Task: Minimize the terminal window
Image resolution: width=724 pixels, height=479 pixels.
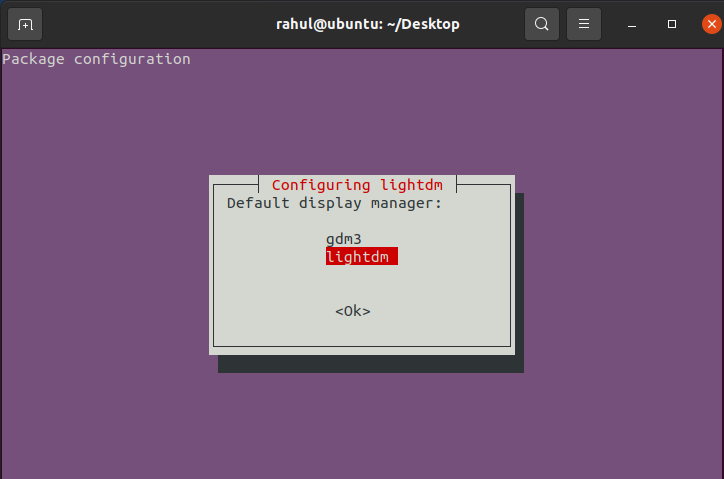Action: click(x=632, y=24)
